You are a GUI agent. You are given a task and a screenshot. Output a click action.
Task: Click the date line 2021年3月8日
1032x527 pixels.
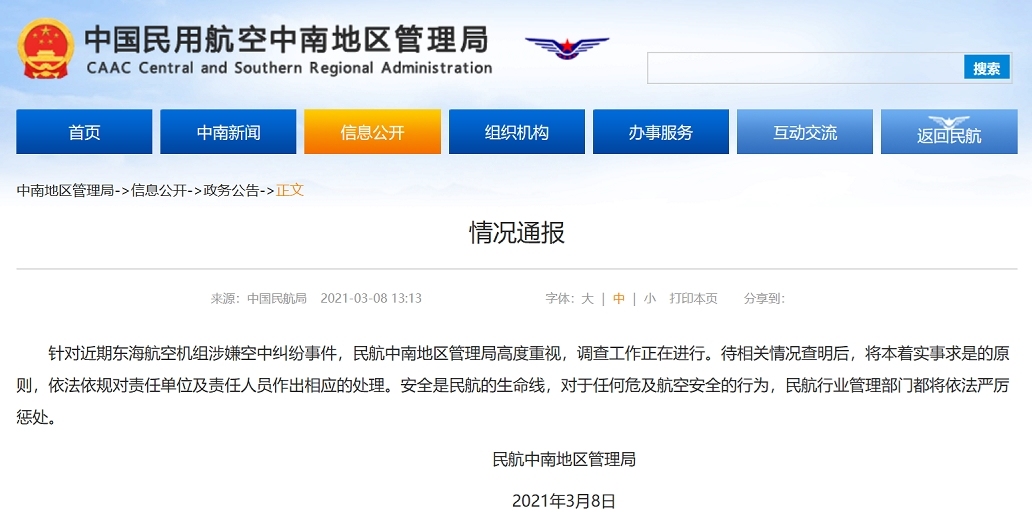[564, 501]
